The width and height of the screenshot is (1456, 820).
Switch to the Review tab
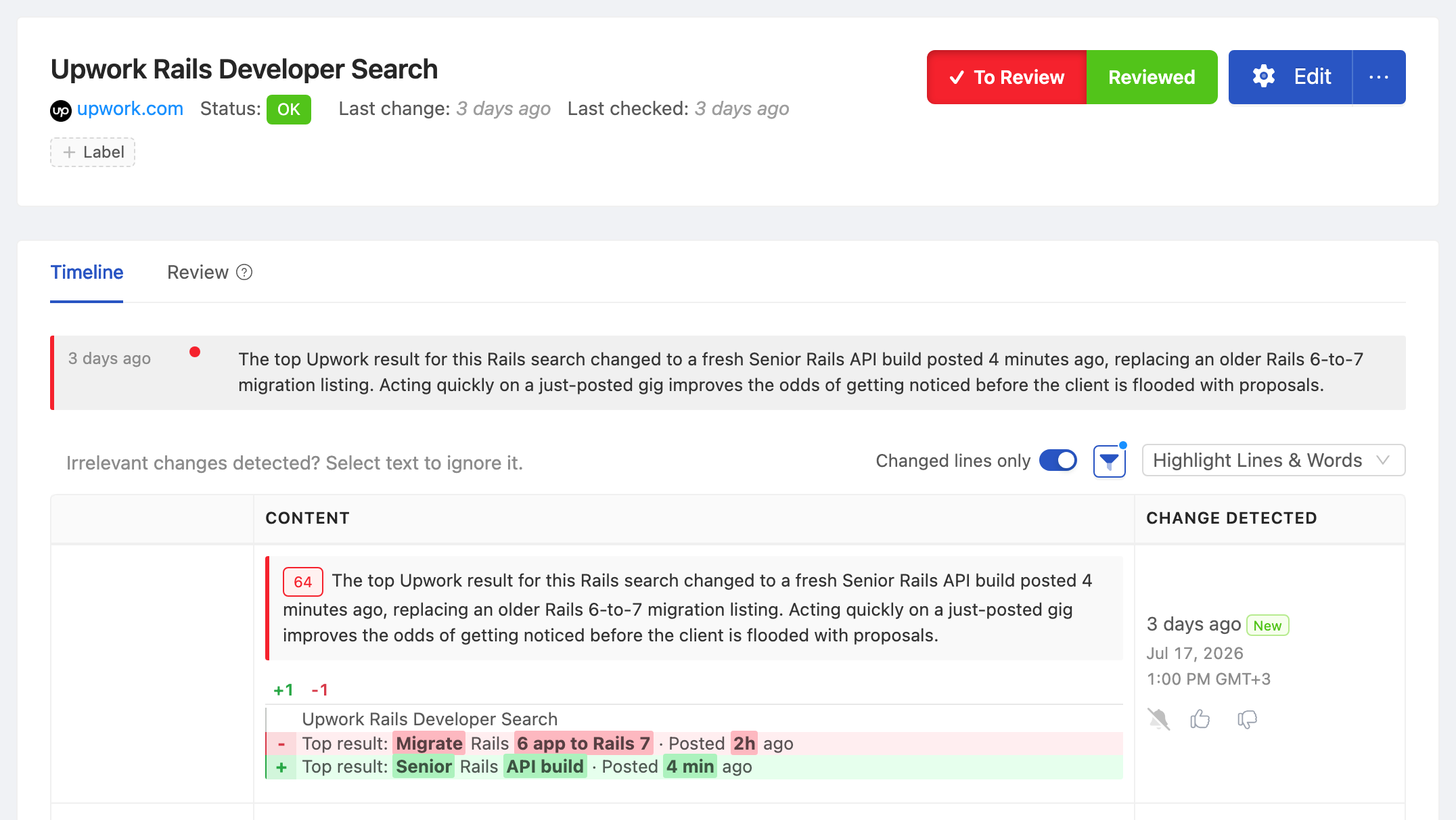(198, 272)
